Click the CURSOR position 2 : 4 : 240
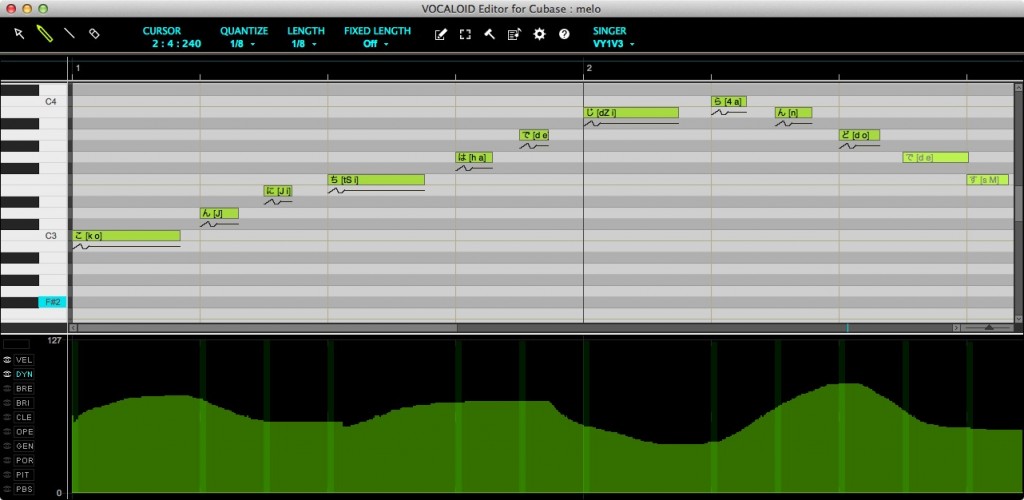1024x500 pixels. 177,44
